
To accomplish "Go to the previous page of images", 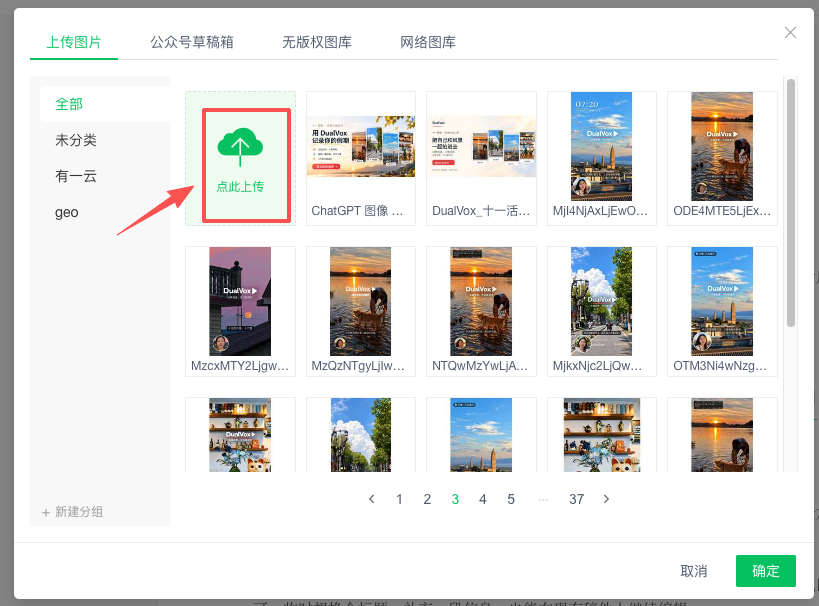I will pyautogui.click(x=371, y=499).
